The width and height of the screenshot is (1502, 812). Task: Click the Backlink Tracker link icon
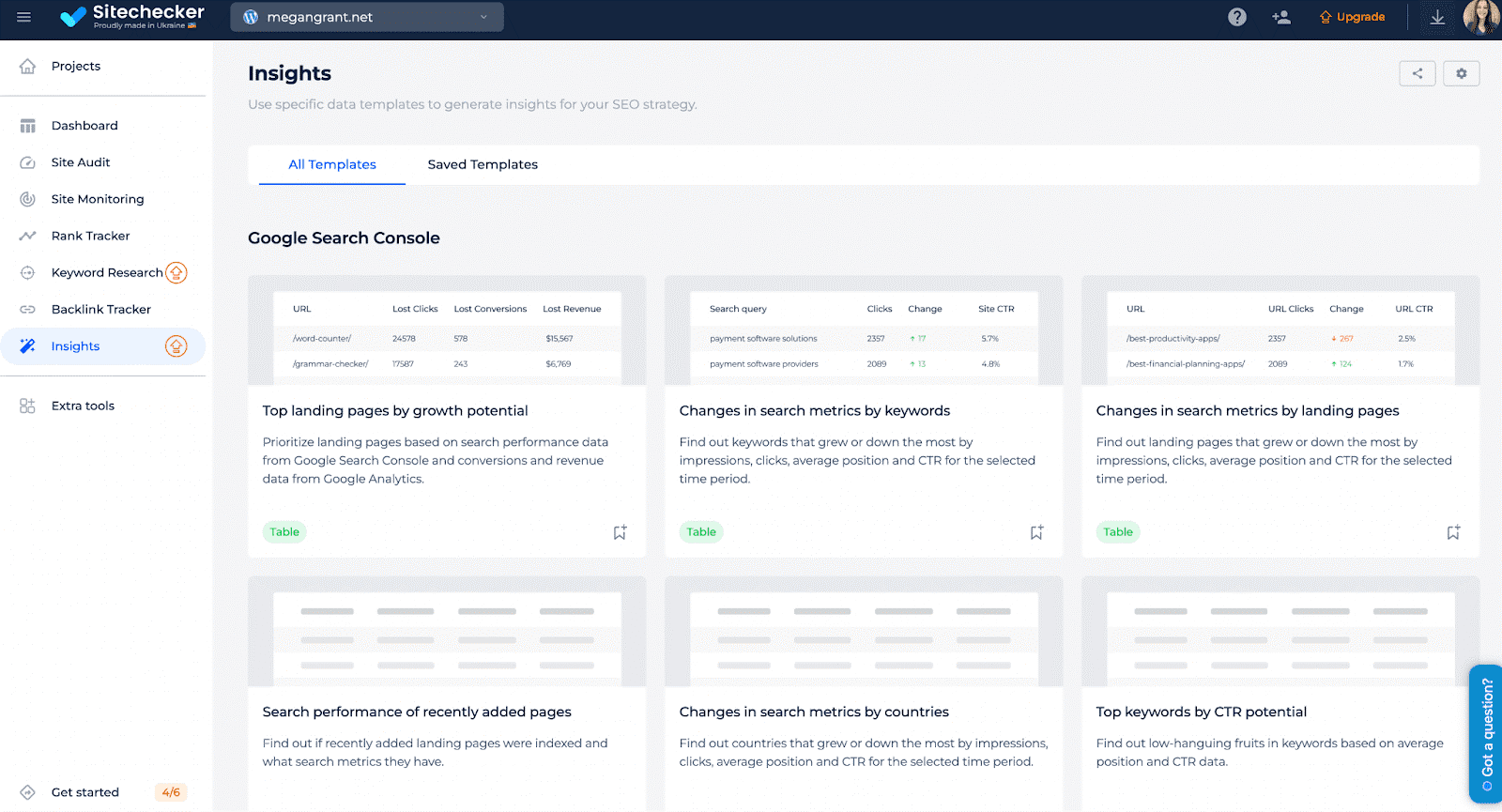pos(27,309)
